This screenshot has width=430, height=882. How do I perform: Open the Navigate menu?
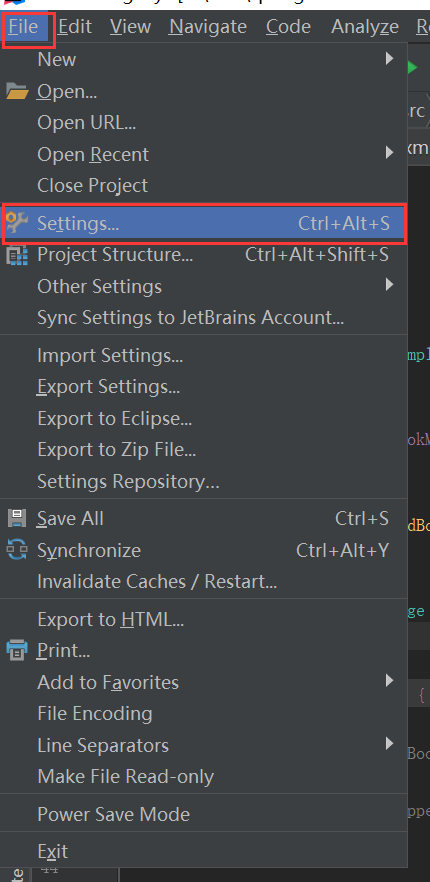click(208, 26)
